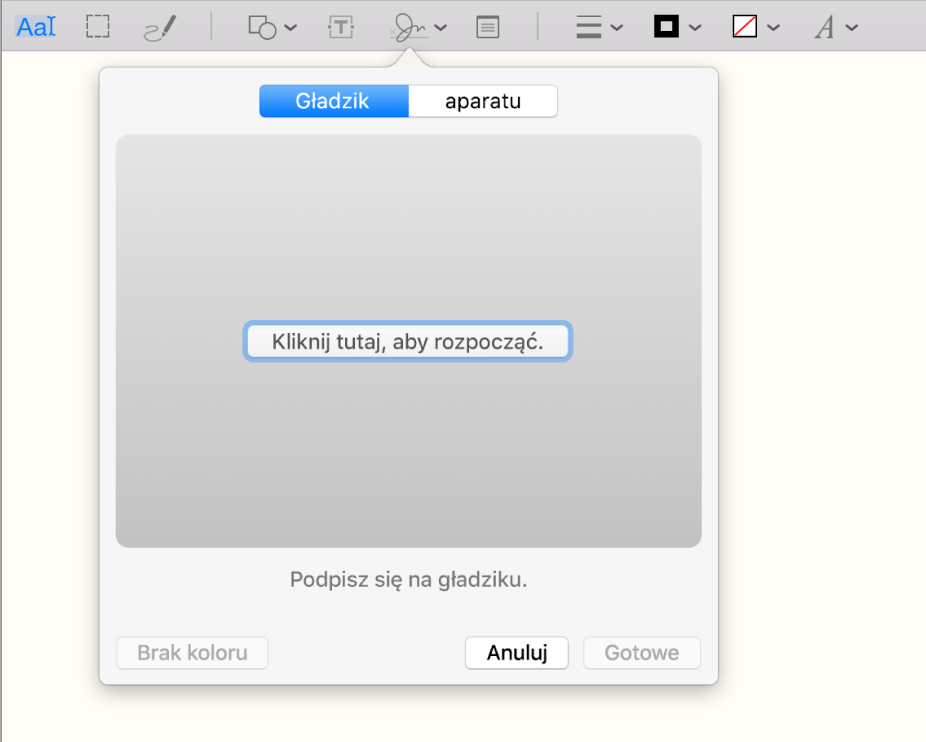Switch to the Gładzik tab
The width and height of the screenshot is (926, 742).
tap(334, 101)
